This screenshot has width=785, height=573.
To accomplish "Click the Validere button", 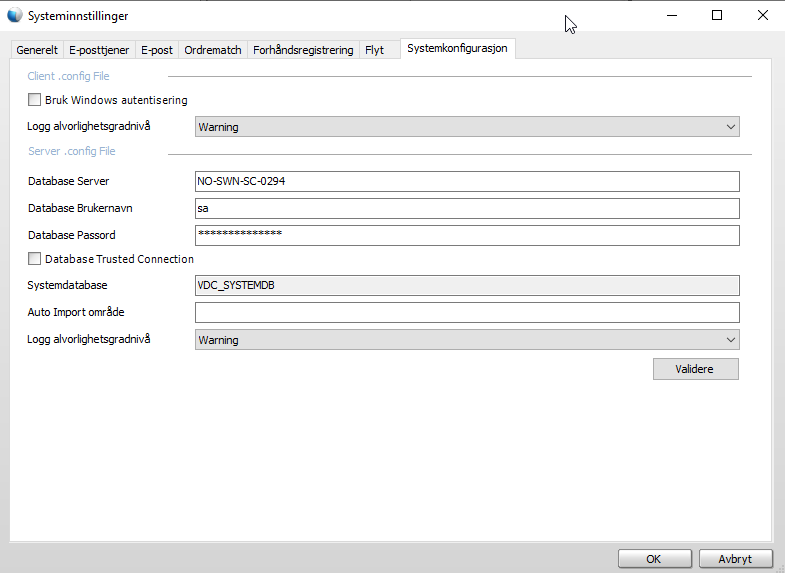I will 695,369.
